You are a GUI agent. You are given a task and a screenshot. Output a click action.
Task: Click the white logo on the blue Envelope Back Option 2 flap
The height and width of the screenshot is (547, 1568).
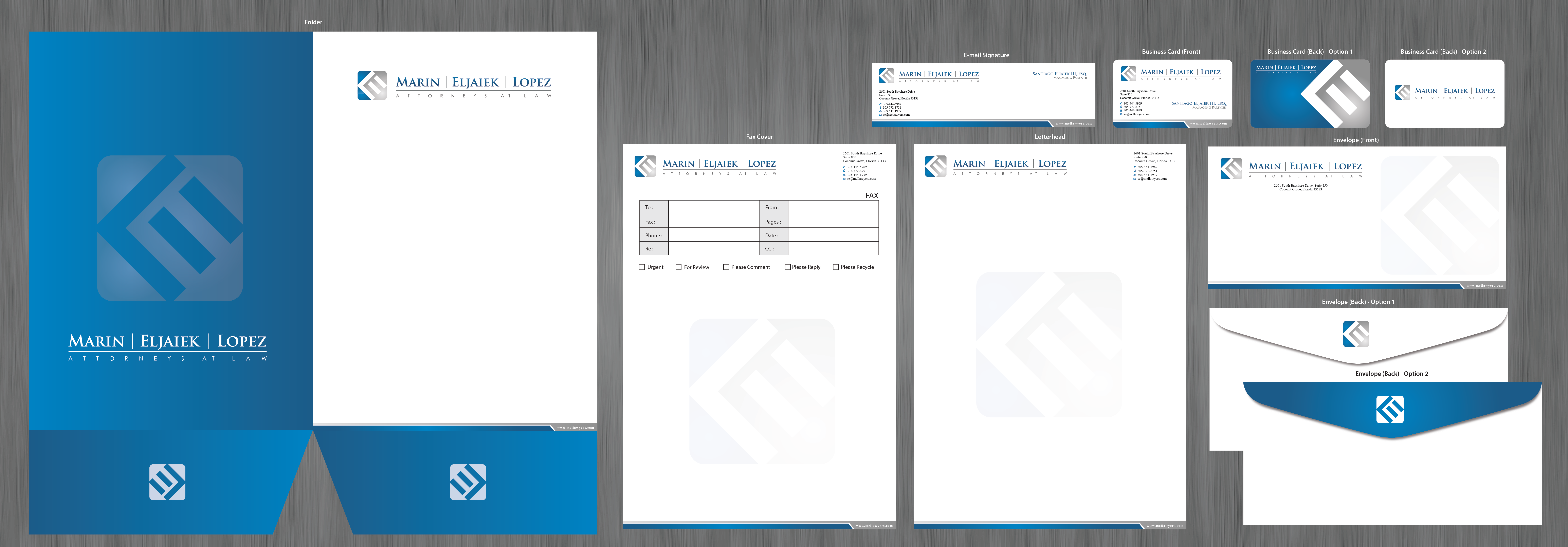pyautogui.click(x=1390, y=410)
